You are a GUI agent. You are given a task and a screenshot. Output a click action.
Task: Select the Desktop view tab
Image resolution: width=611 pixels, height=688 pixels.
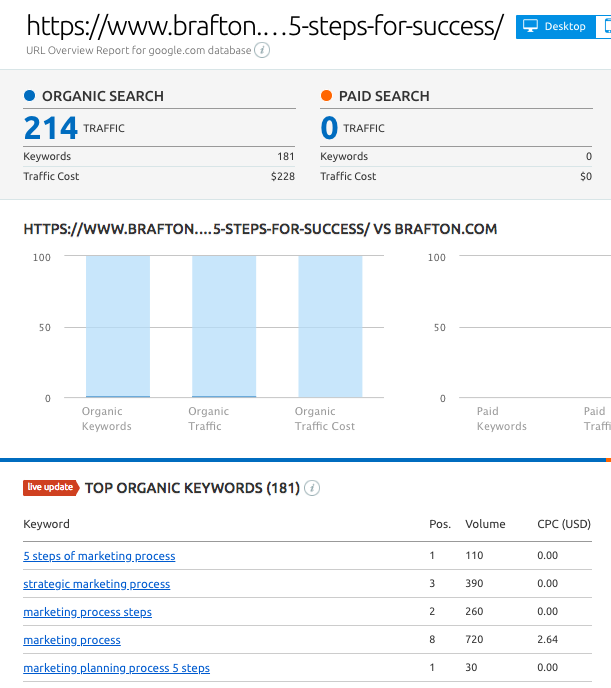pyautogui.click(x=555, y=26)
